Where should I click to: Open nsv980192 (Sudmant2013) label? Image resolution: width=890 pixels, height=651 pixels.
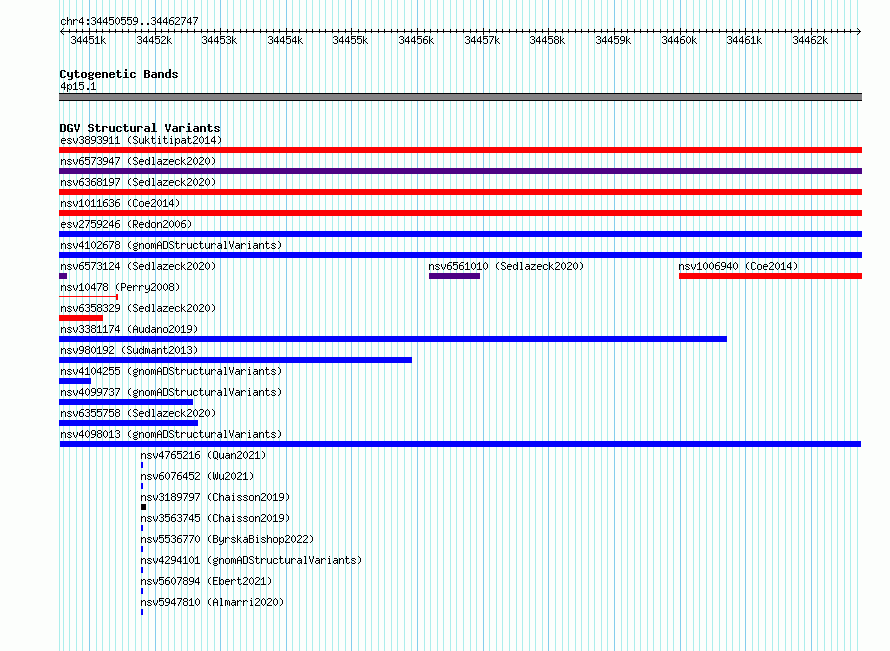click(129, 350)
